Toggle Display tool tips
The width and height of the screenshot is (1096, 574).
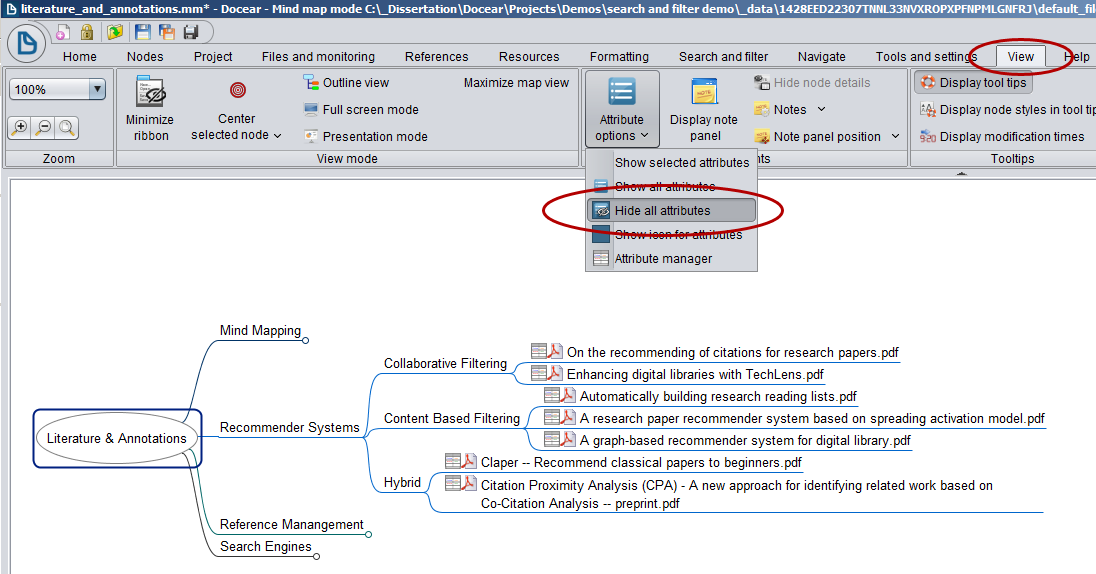974,82
